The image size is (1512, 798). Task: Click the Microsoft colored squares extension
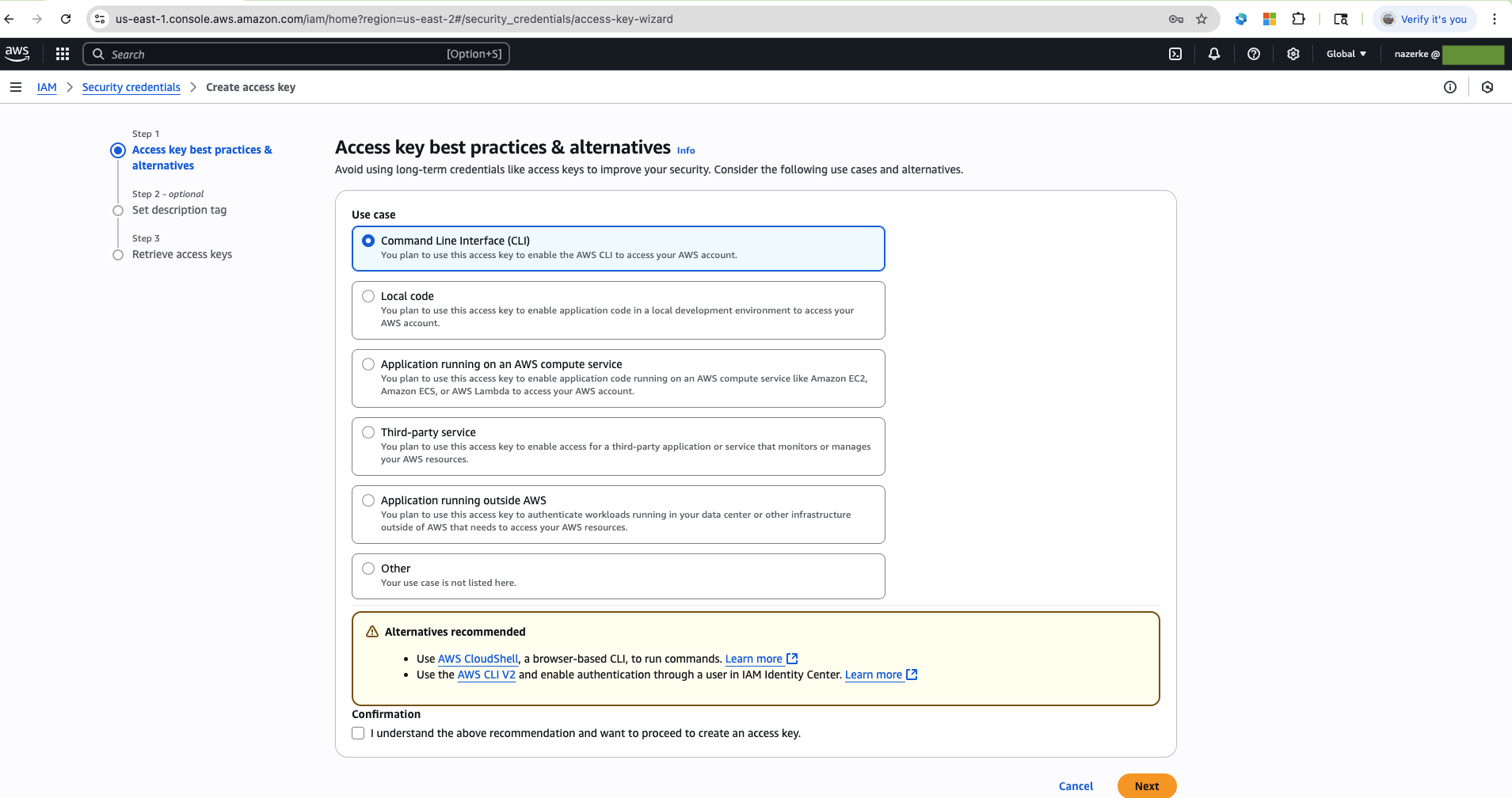point(1270,19)
